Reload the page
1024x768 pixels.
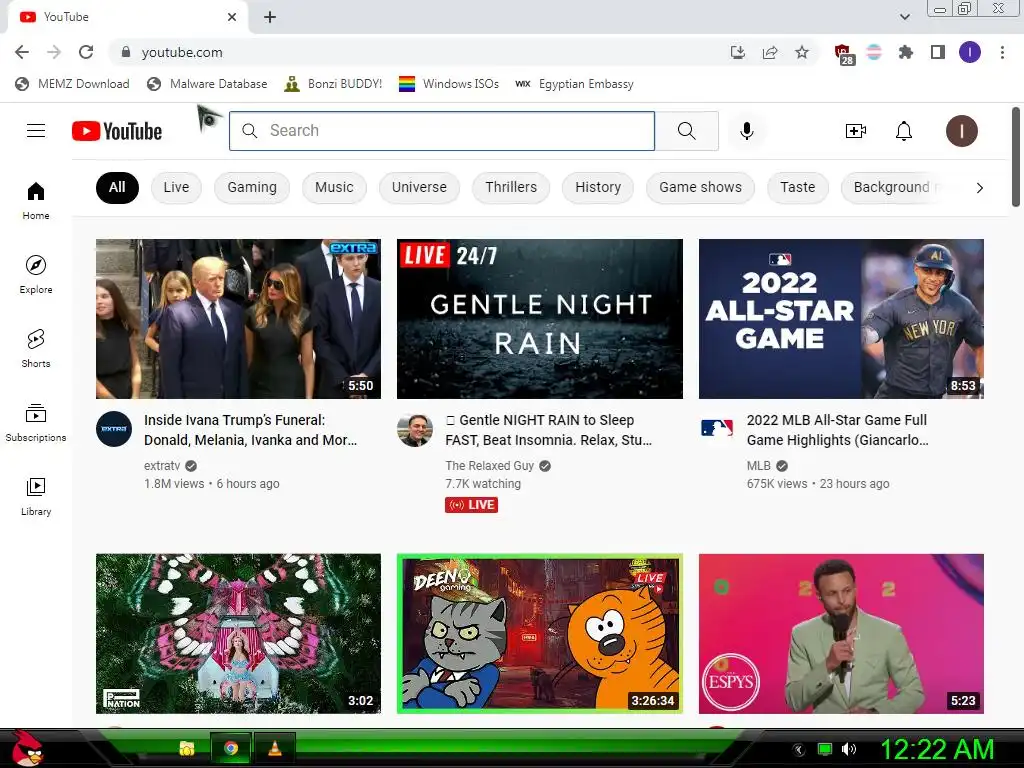tap(86, 52)
